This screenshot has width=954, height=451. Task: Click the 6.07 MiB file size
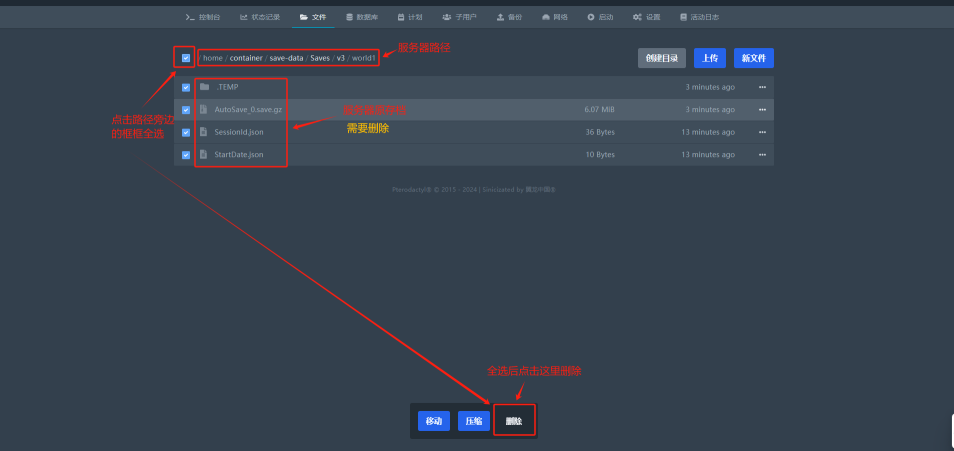(x=599, y=110)
